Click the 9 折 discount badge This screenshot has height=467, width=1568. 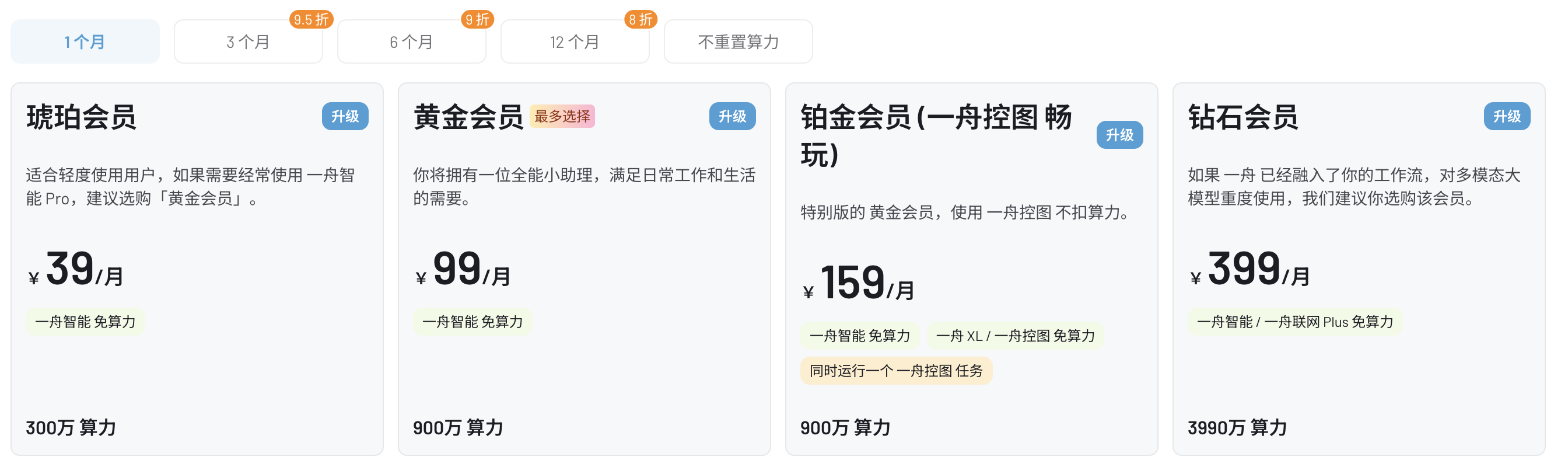tap(477, 19)
